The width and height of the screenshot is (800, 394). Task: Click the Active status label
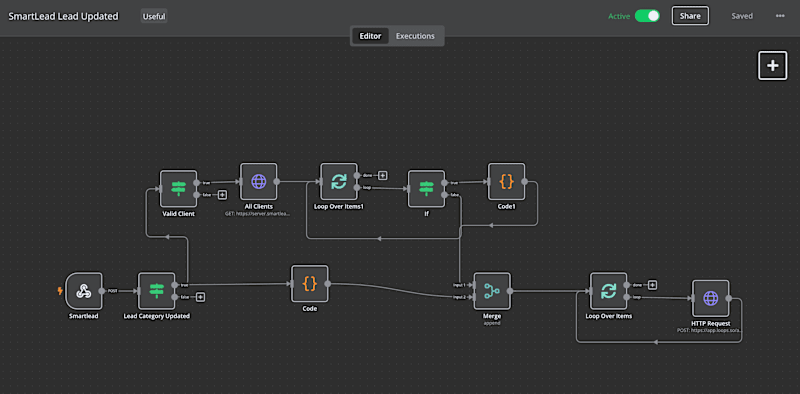[x=619, y=16]
